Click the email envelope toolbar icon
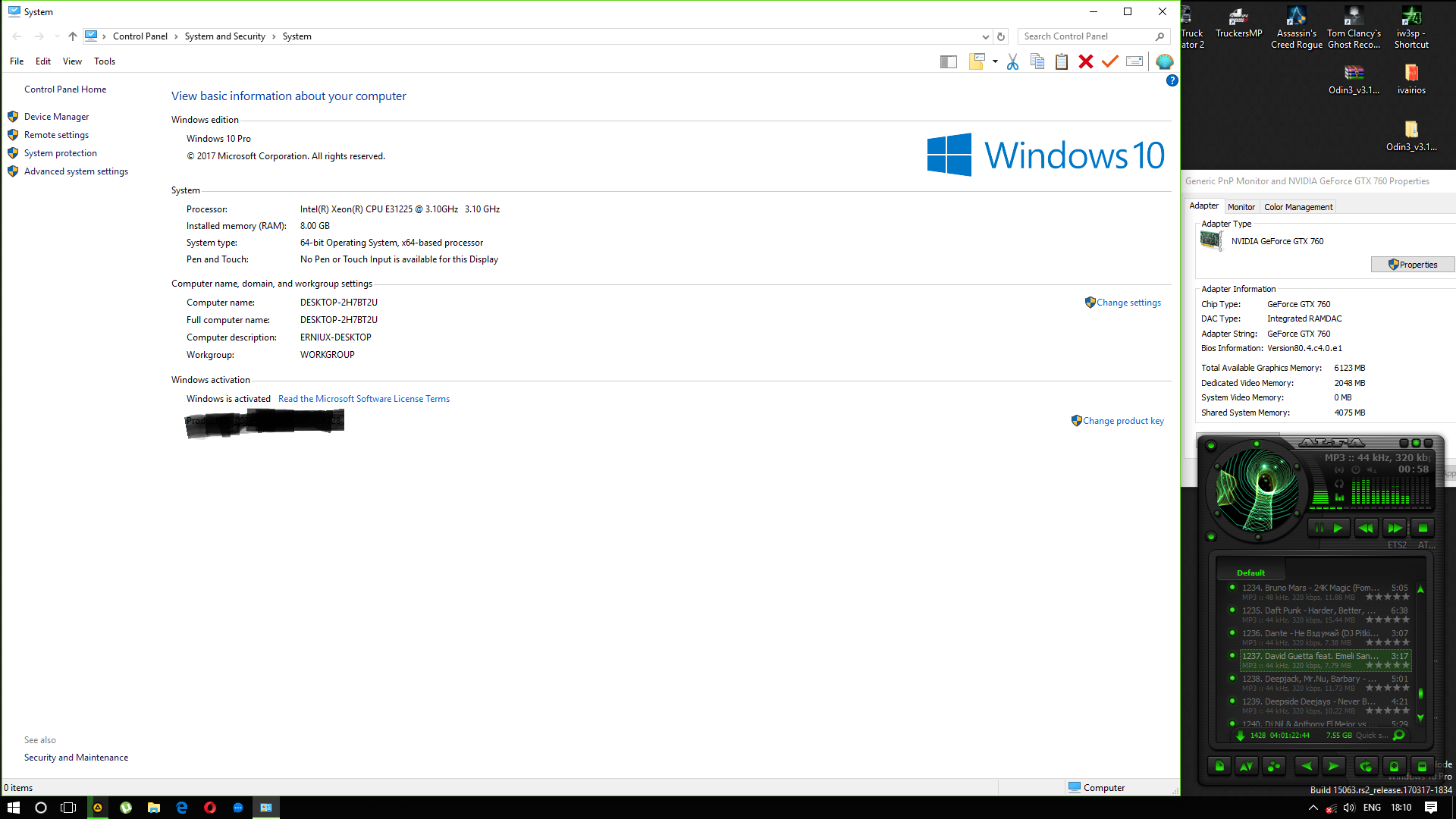This screenshot has width=1456, height=819. [1134, 62]
